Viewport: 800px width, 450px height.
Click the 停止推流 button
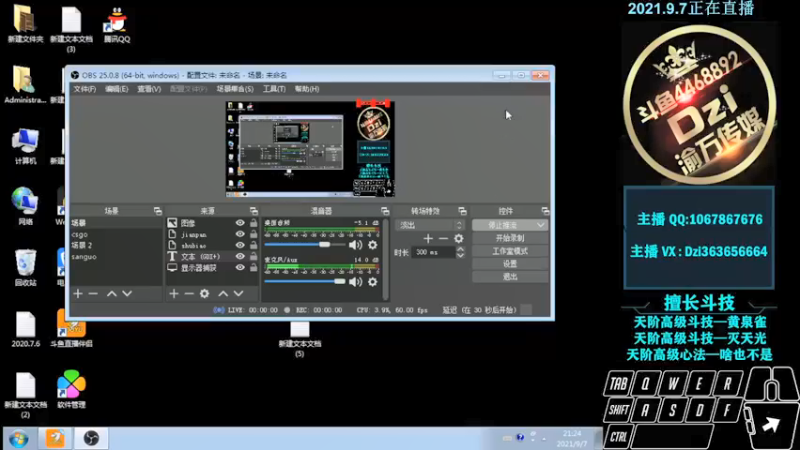pyautogui.click(x=503, y=225)
